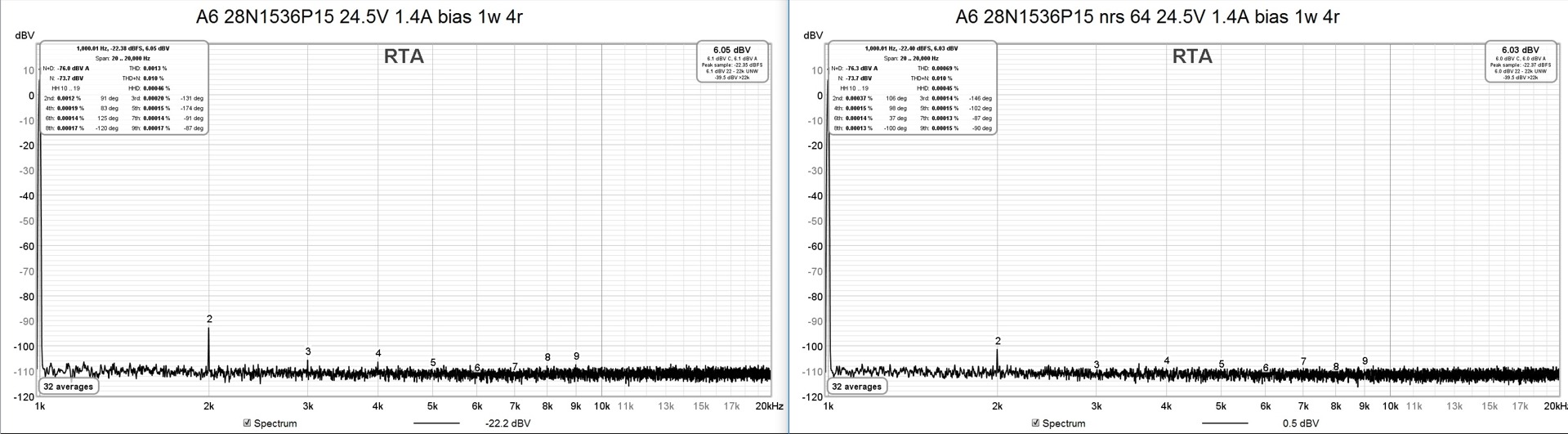This screenshot has height=434, width=1568.
Task: Click the harmonic 3 marker in left graph
Action: coord(308,352)
